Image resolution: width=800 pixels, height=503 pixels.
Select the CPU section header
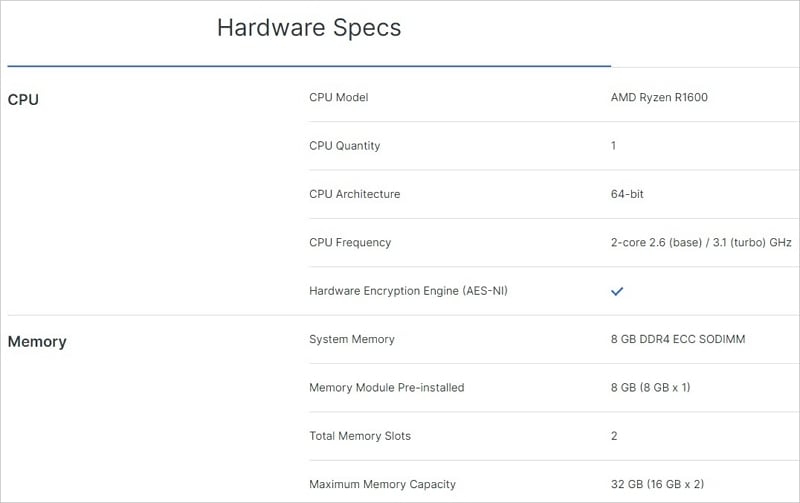click(x=23, y=100)
